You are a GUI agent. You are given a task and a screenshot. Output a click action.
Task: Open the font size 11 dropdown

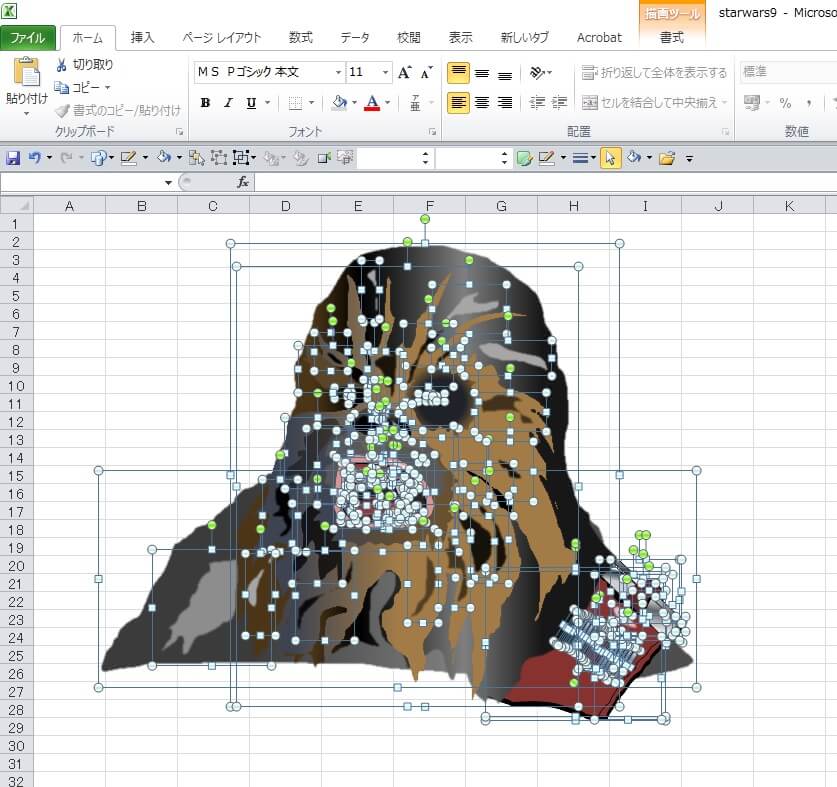coord(385,72)
